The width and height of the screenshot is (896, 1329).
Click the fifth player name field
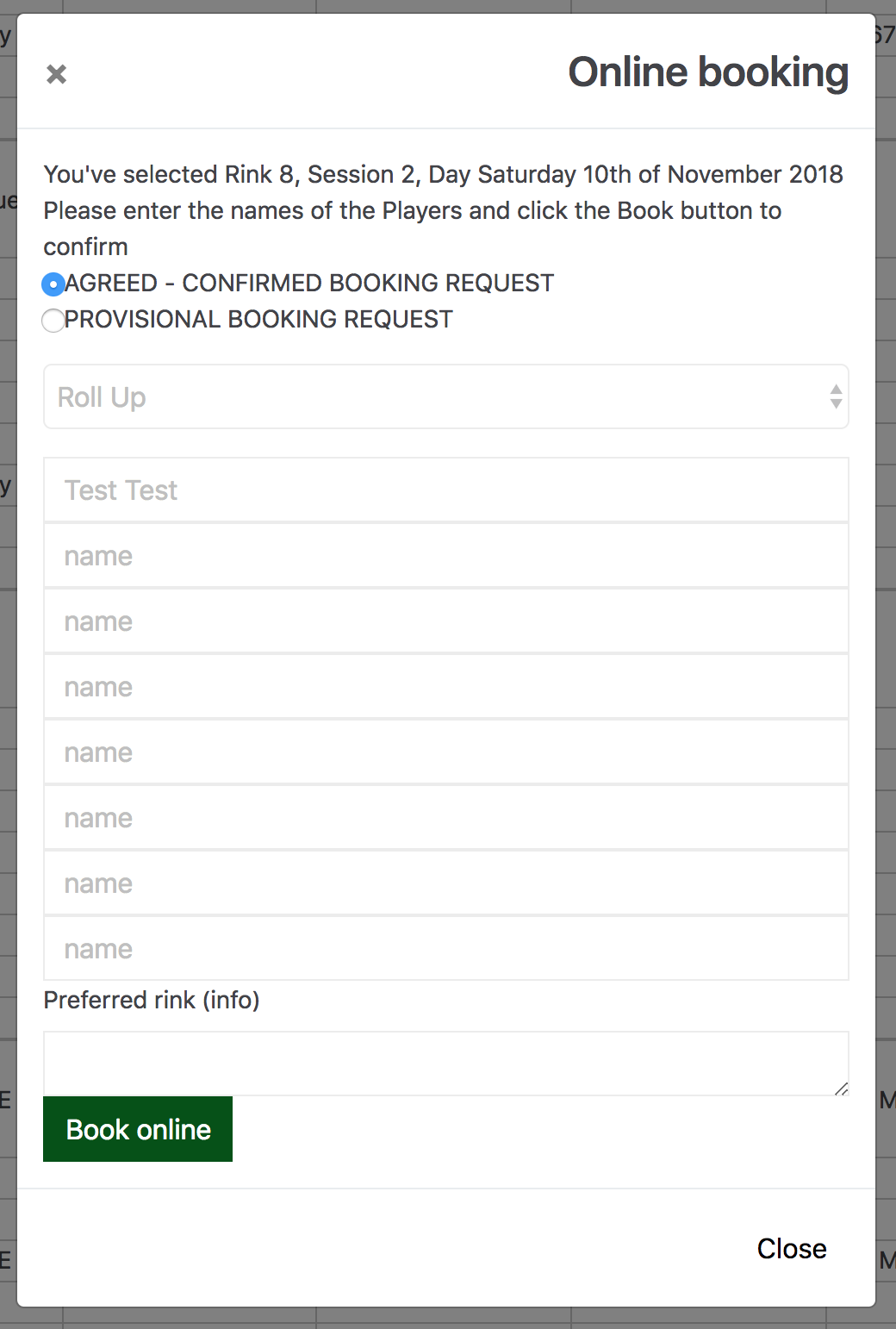pyautogui.click(x=446, y=752)
